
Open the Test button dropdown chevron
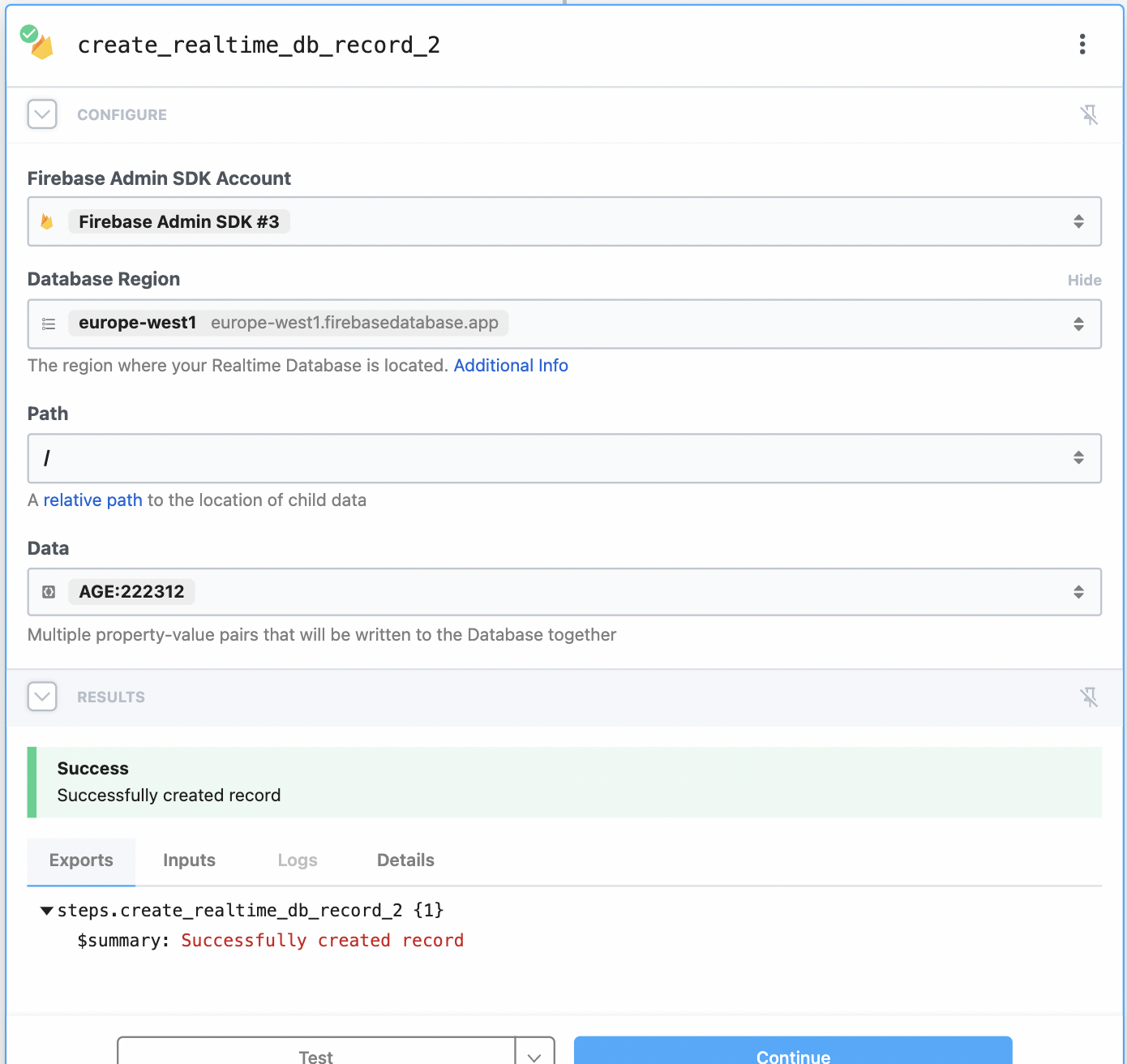click(x=534, y=1055)
